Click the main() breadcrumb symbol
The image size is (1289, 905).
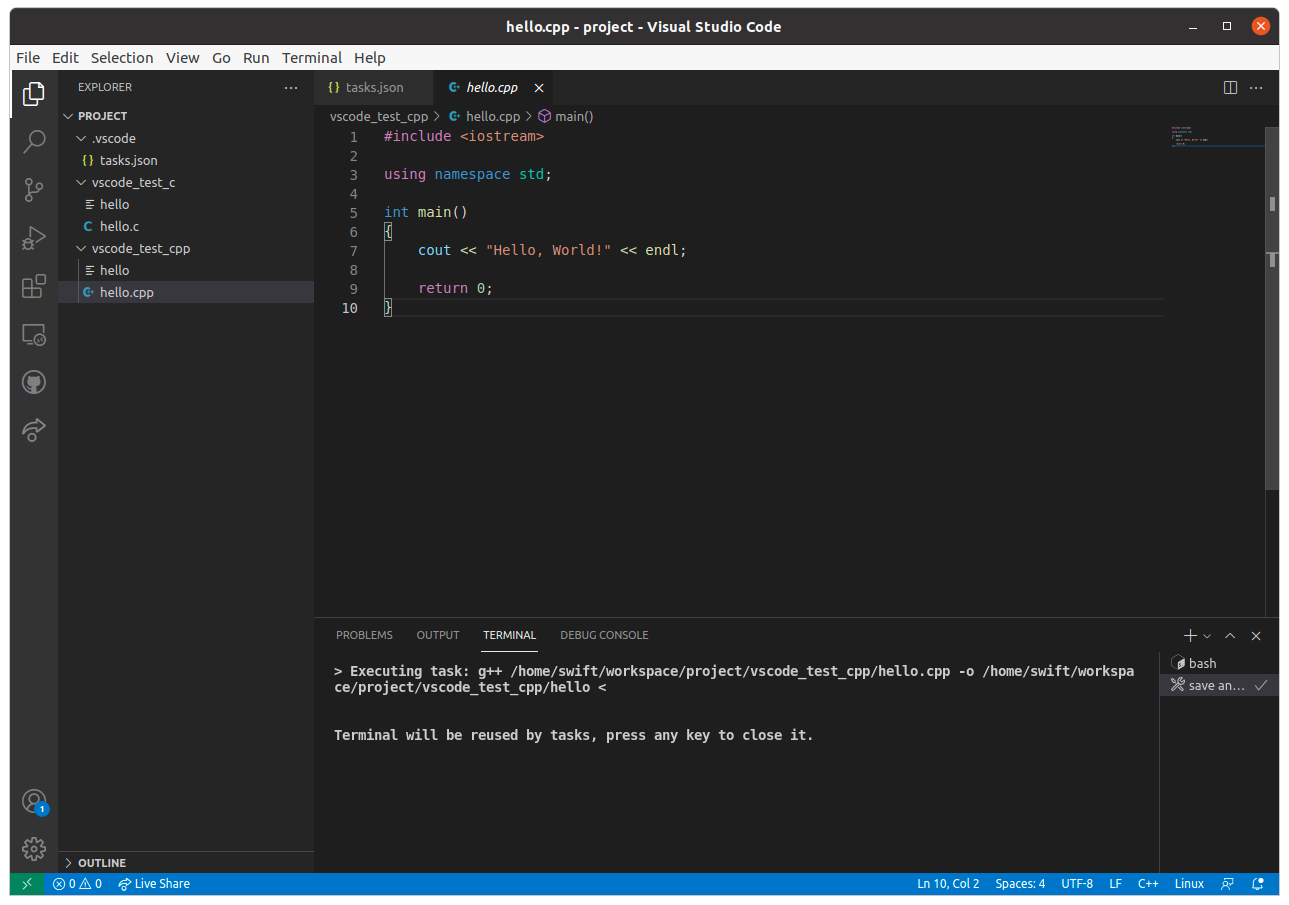coord(566,116)
